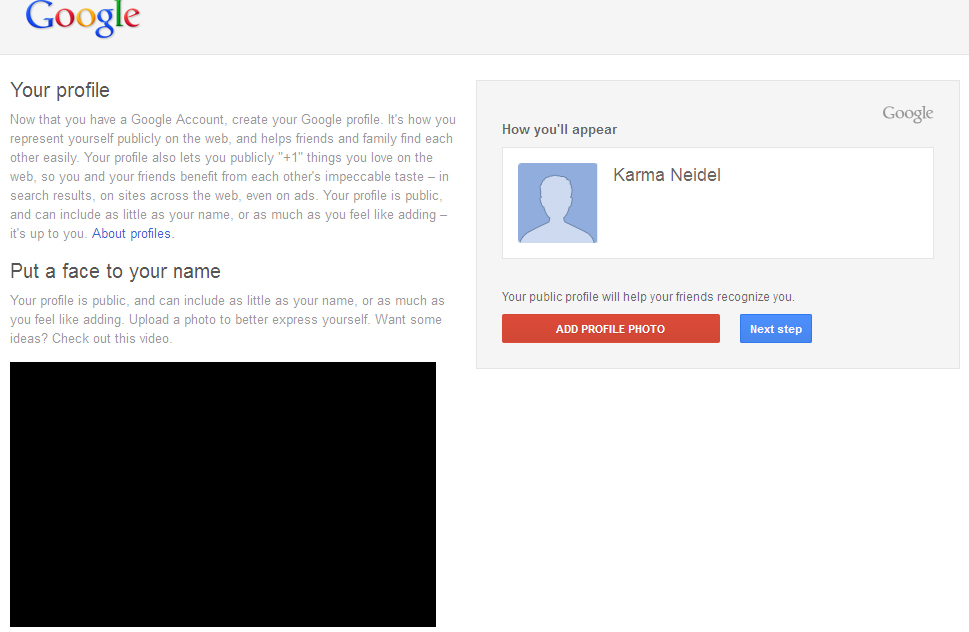
Task: Click the black video player area
Action: coord(223,494)
